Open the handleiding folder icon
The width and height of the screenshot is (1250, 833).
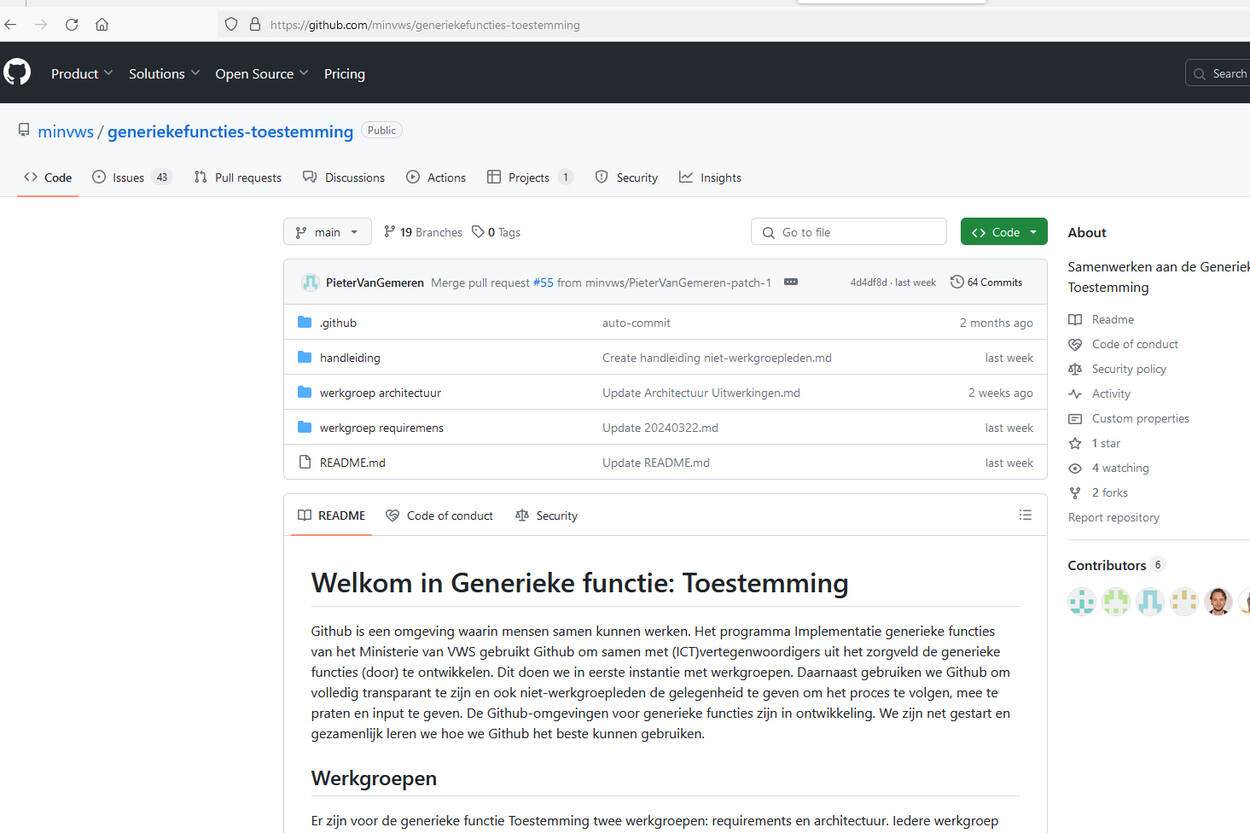click(305, 357)
